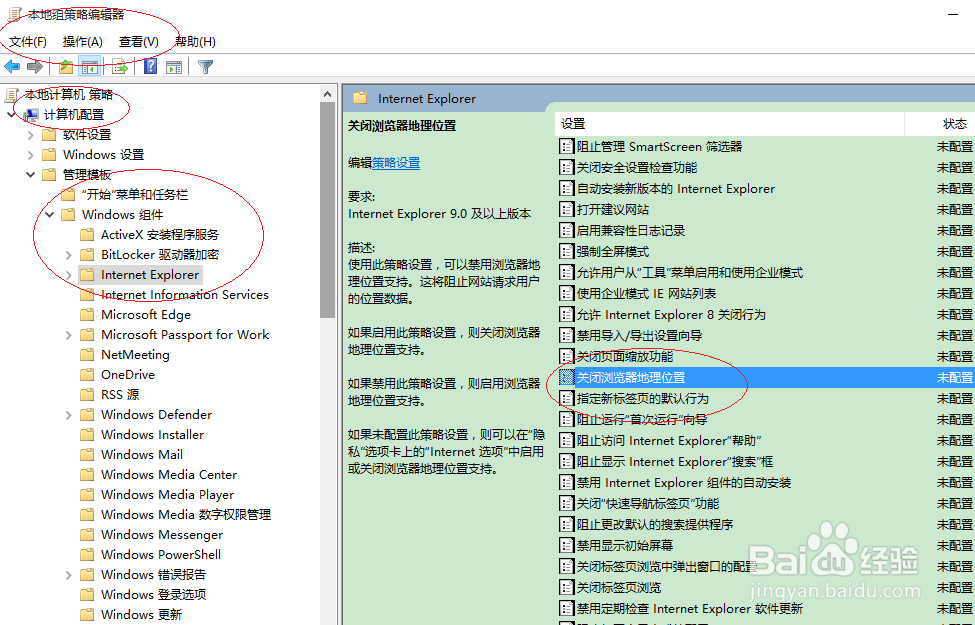This screenshot has width=975, height=625.
Task: Click the Back arrow toolbar icon
Action: tap(12, 67)
